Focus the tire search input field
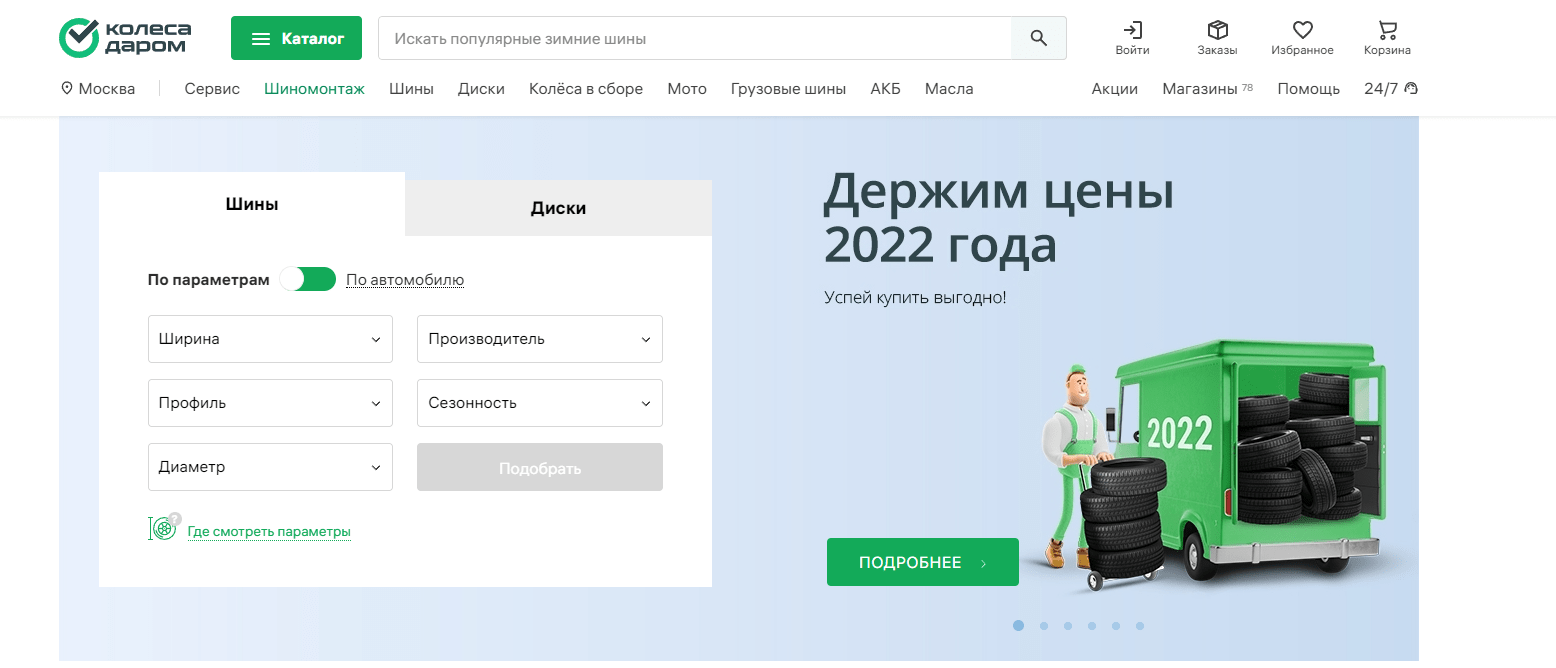 point(695,38)
